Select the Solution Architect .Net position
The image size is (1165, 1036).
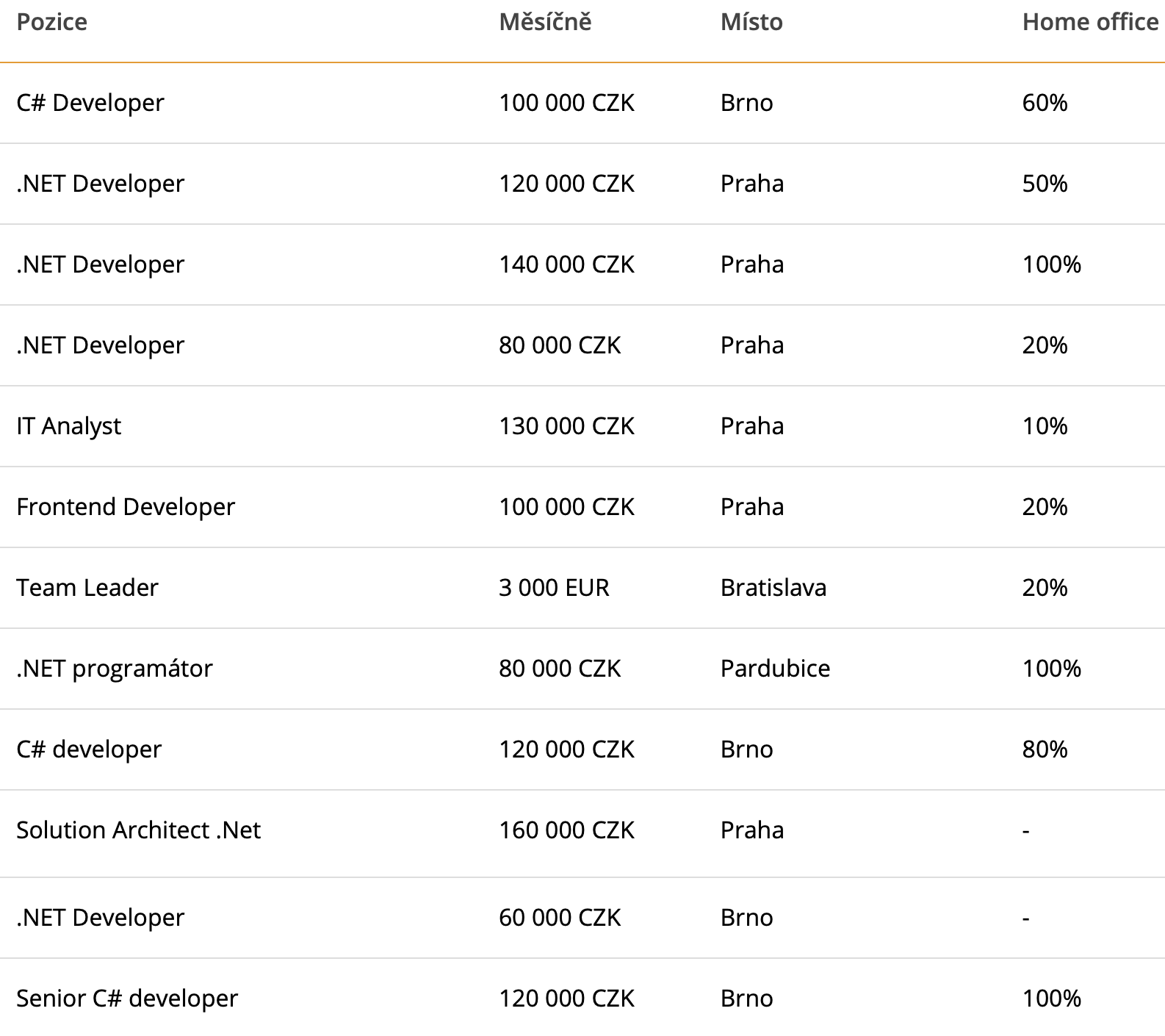tap(138, 830)
